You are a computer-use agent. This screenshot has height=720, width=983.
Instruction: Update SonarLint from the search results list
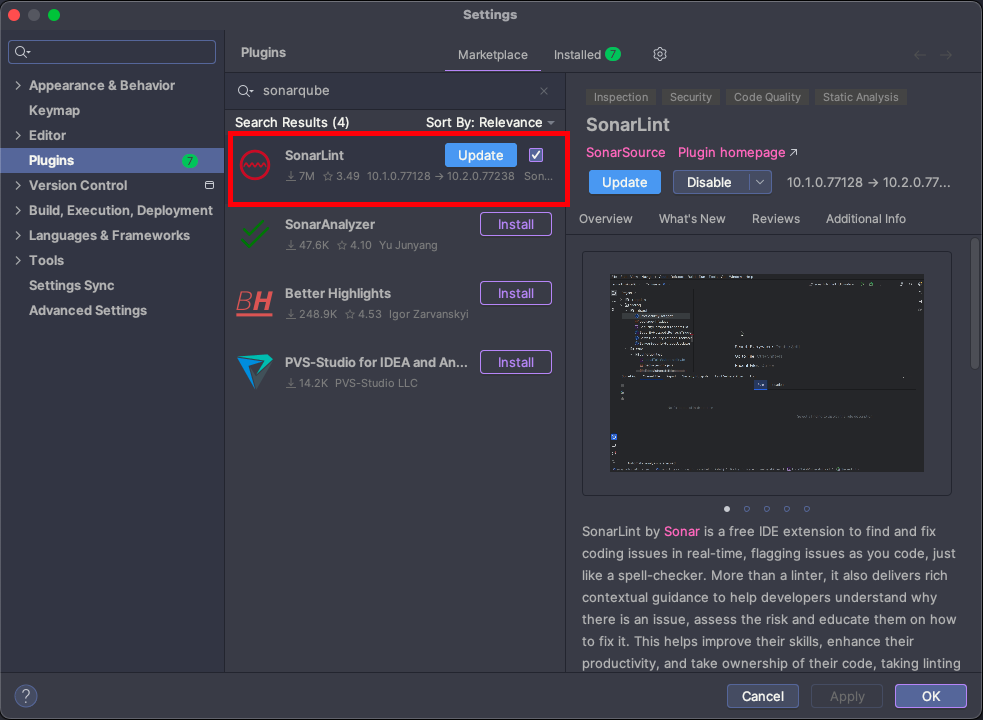(481, 155)
